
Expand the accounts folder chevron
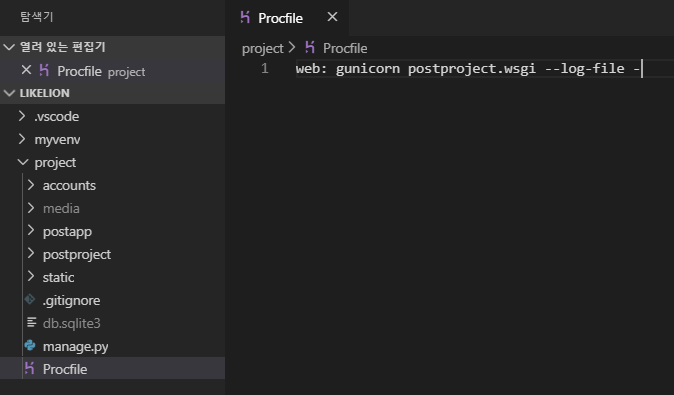tap(31, 185)
